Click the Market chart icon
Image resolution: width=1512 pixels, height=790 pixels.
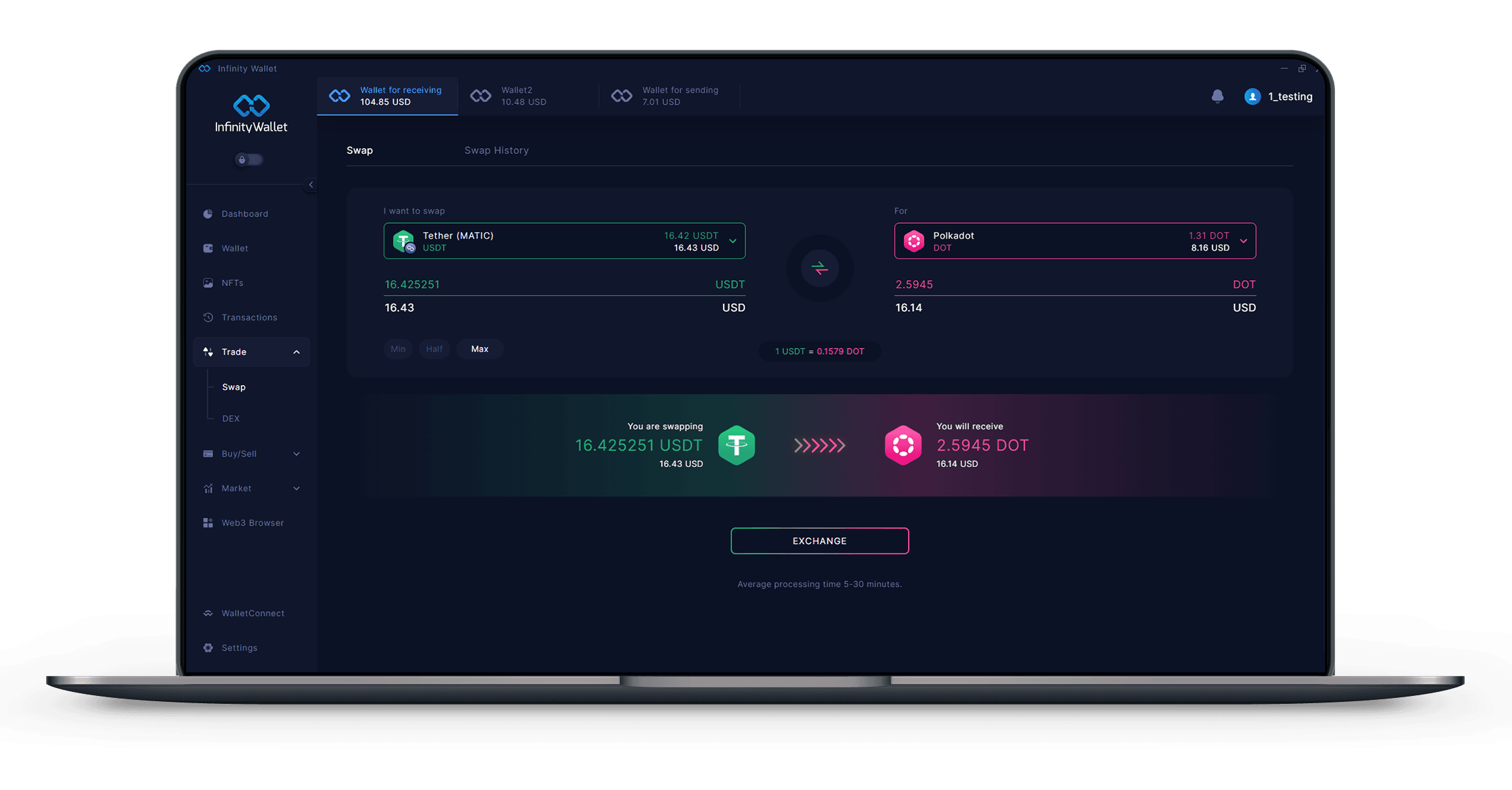point(208,488)
